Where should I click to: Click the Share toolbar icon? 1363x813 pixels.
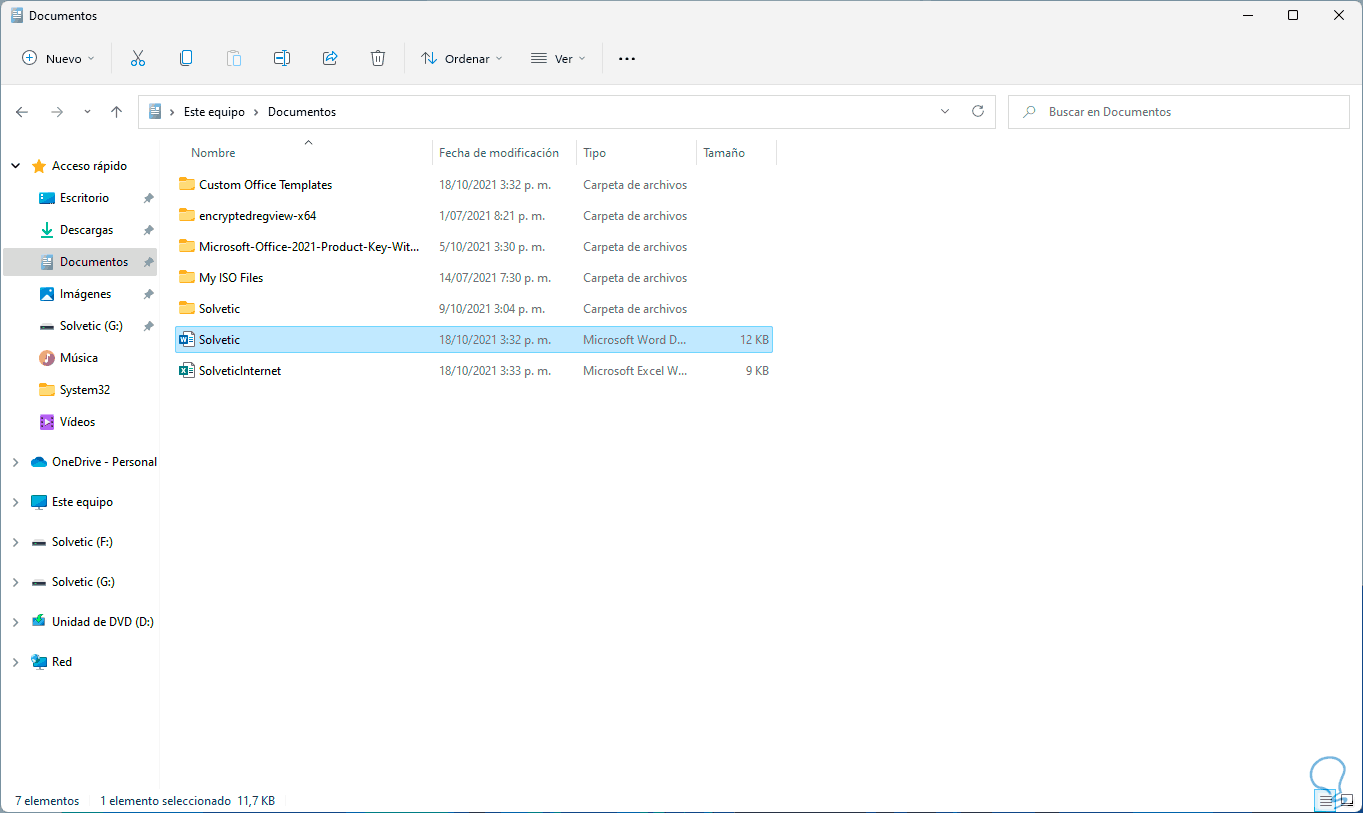click(x=330, y=59)
